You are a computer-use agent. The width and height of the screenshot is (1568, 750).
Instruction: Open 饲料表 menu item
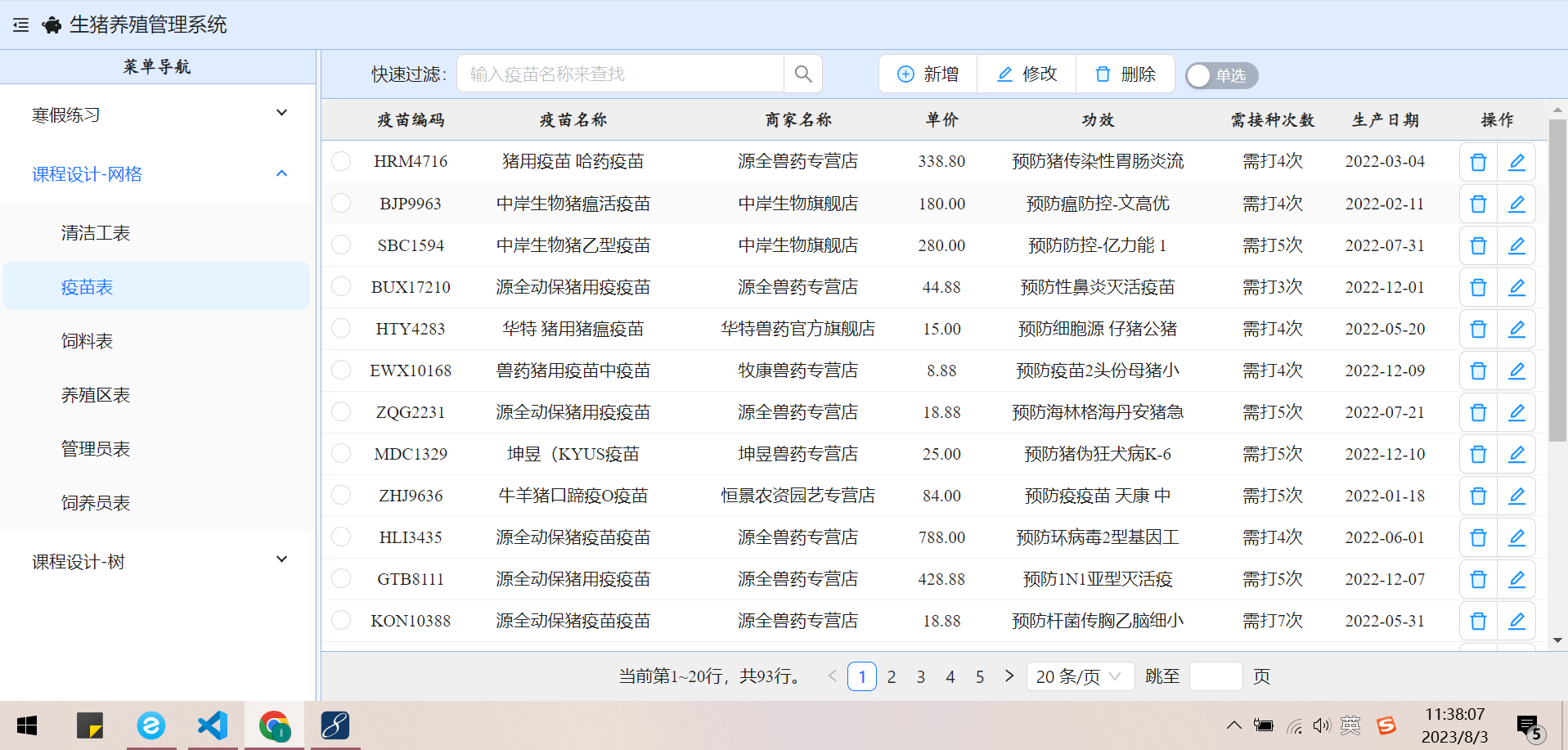tap(157, 341)
